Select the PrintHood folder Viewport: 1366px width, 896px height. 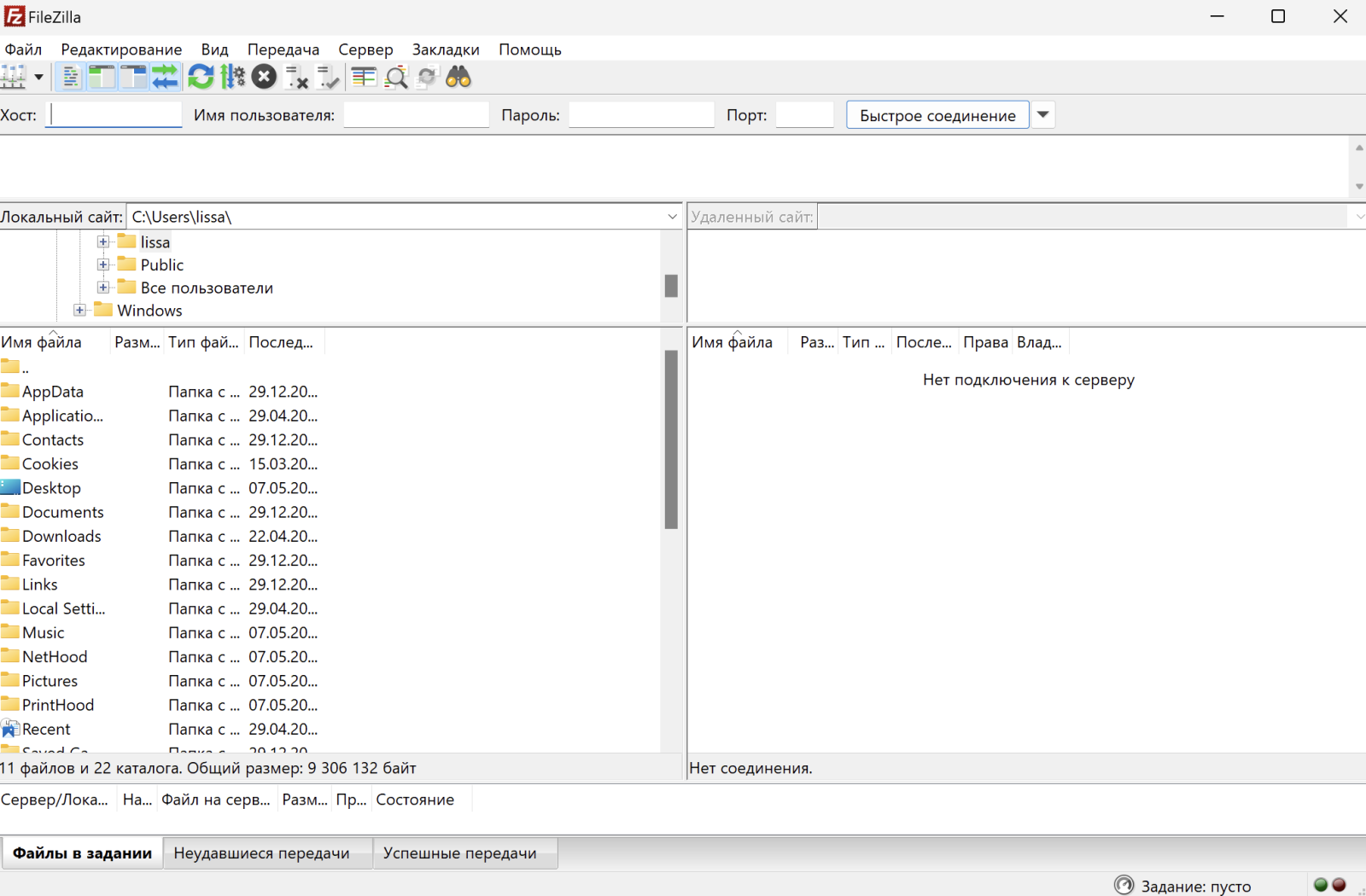click(48, 705)
